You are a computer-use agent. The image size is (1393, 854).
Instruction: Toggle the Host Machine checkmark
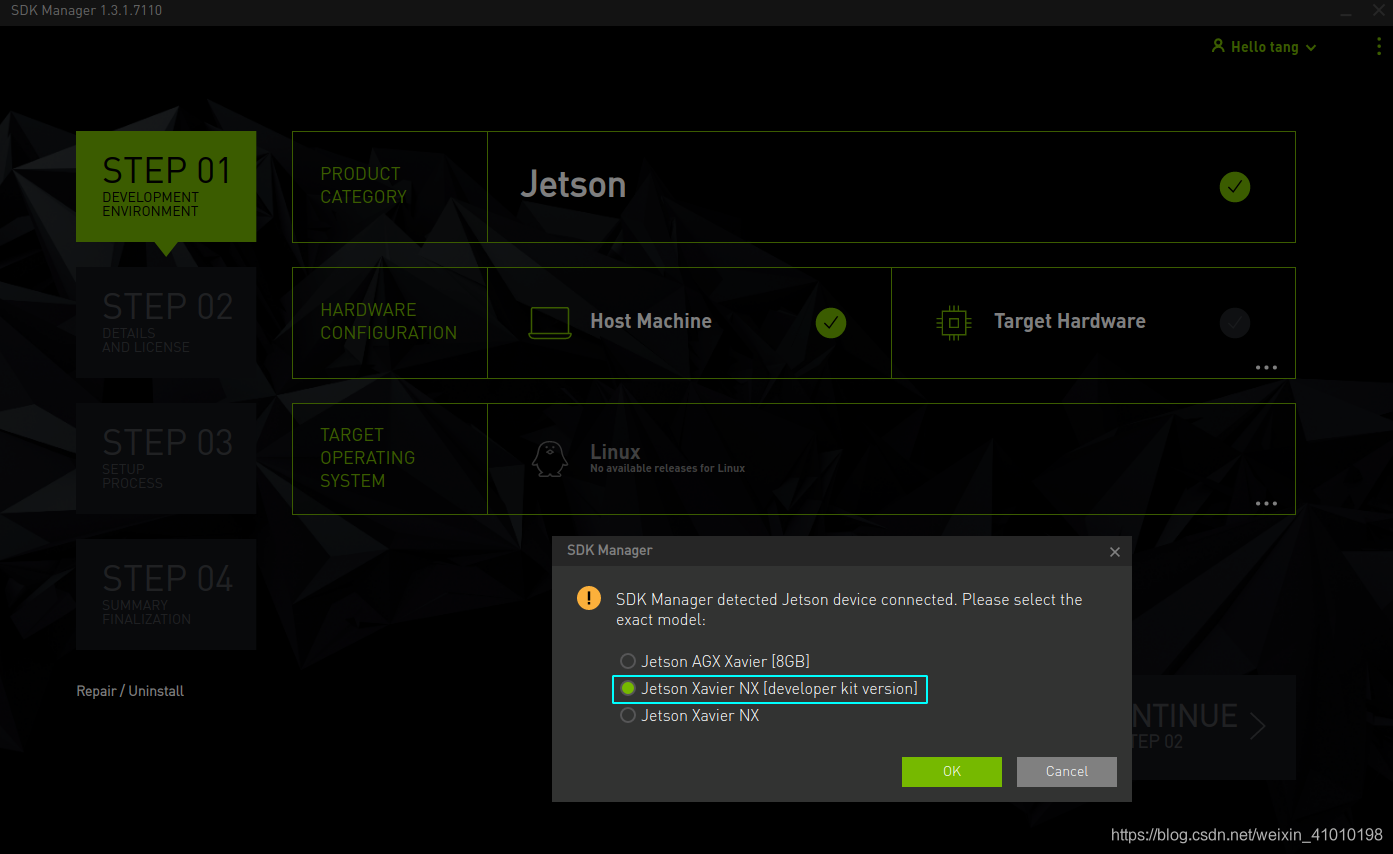831,323
